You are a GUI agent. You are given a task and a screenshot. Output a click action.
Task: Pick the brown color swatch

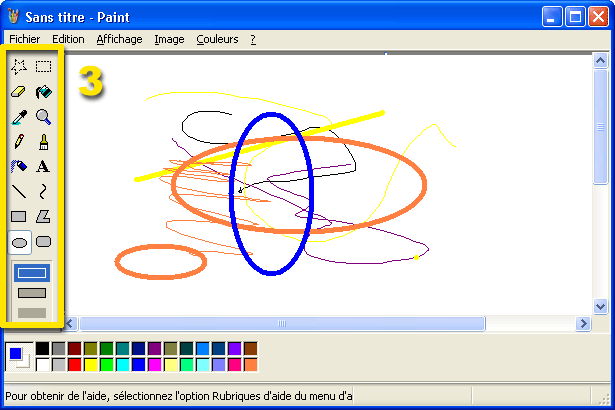(x=251, y=348)
